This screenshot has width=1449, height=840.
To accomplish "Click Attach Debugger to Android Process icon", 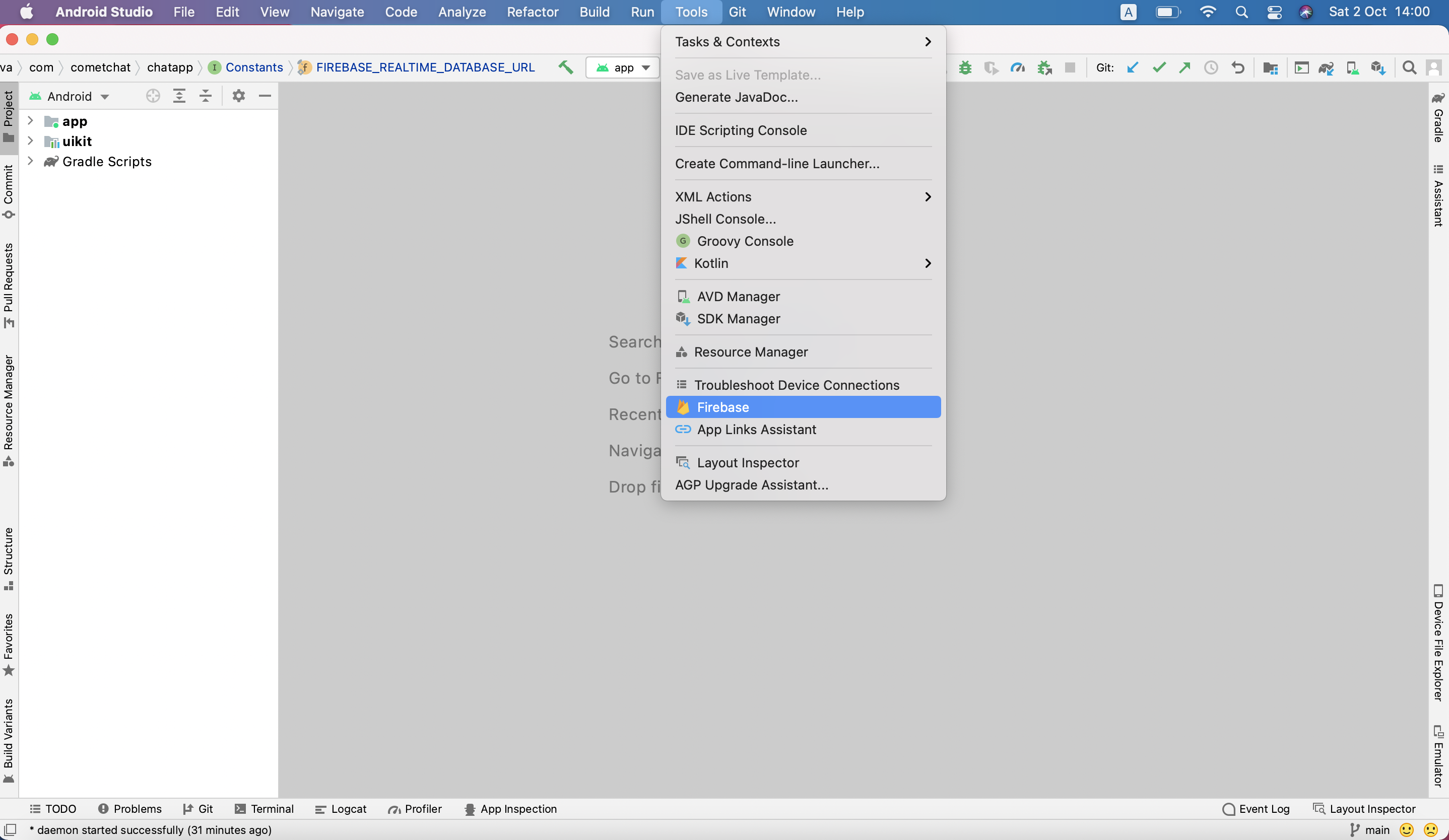I will pyautogui.click(x=1044, y=68).
